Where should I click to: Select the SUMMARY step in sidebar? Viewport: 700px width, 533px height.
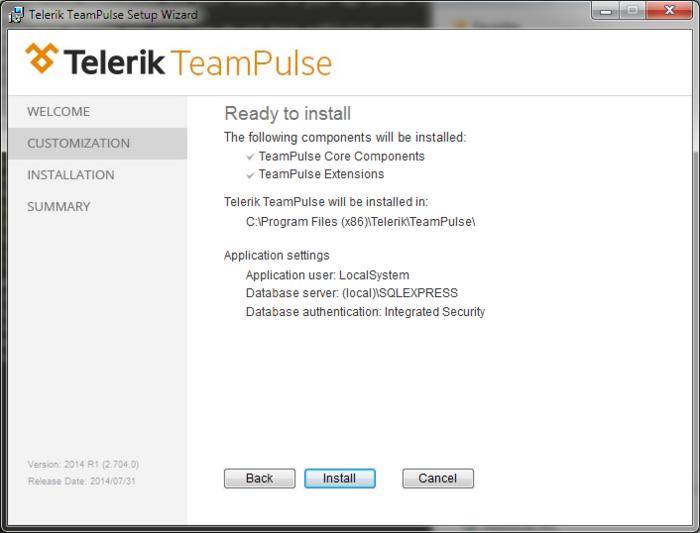click(97, 207)
